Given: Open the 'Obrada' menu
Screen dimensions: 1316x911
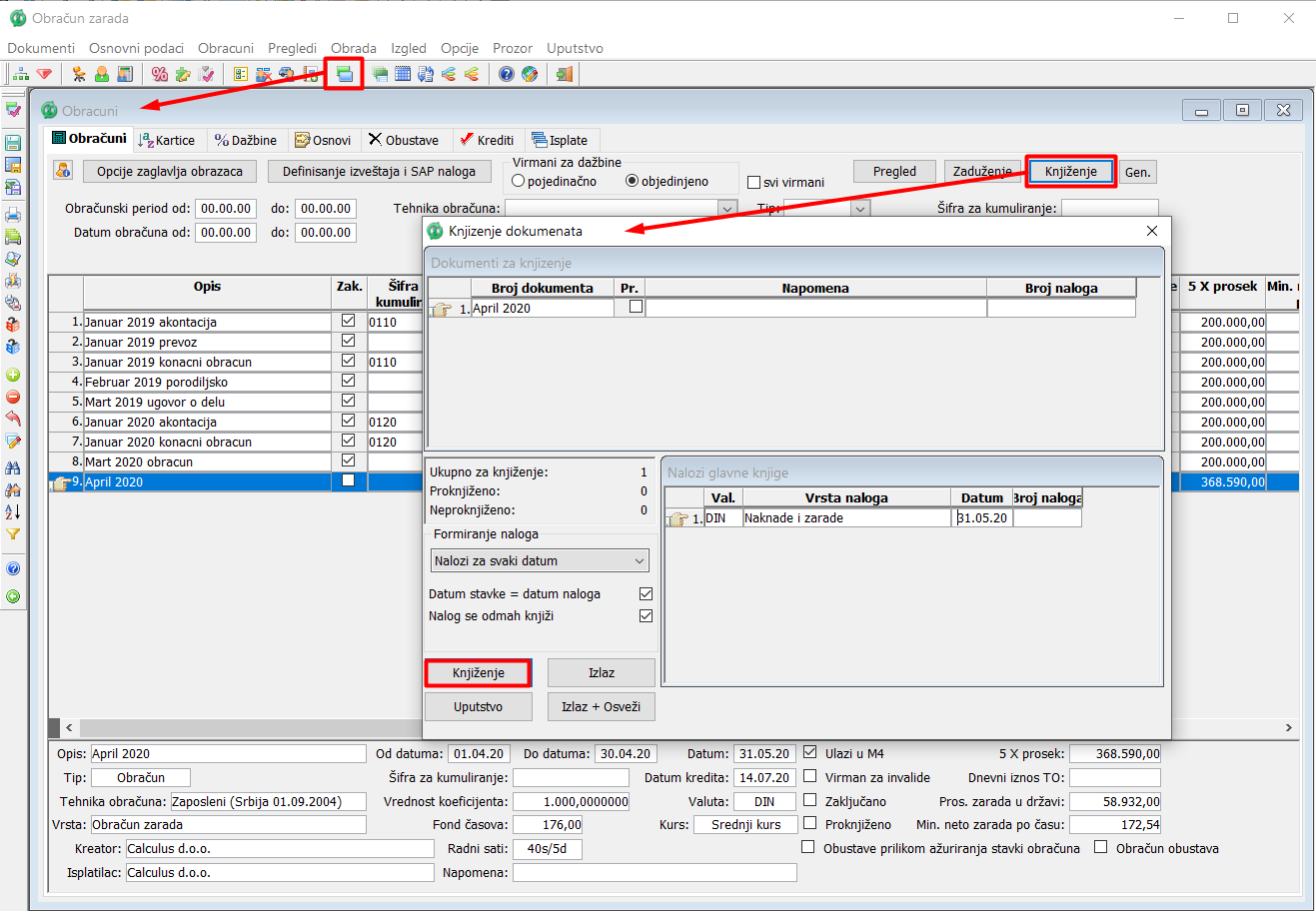Looking at the screenshot, I should click(x=354, y=48).
